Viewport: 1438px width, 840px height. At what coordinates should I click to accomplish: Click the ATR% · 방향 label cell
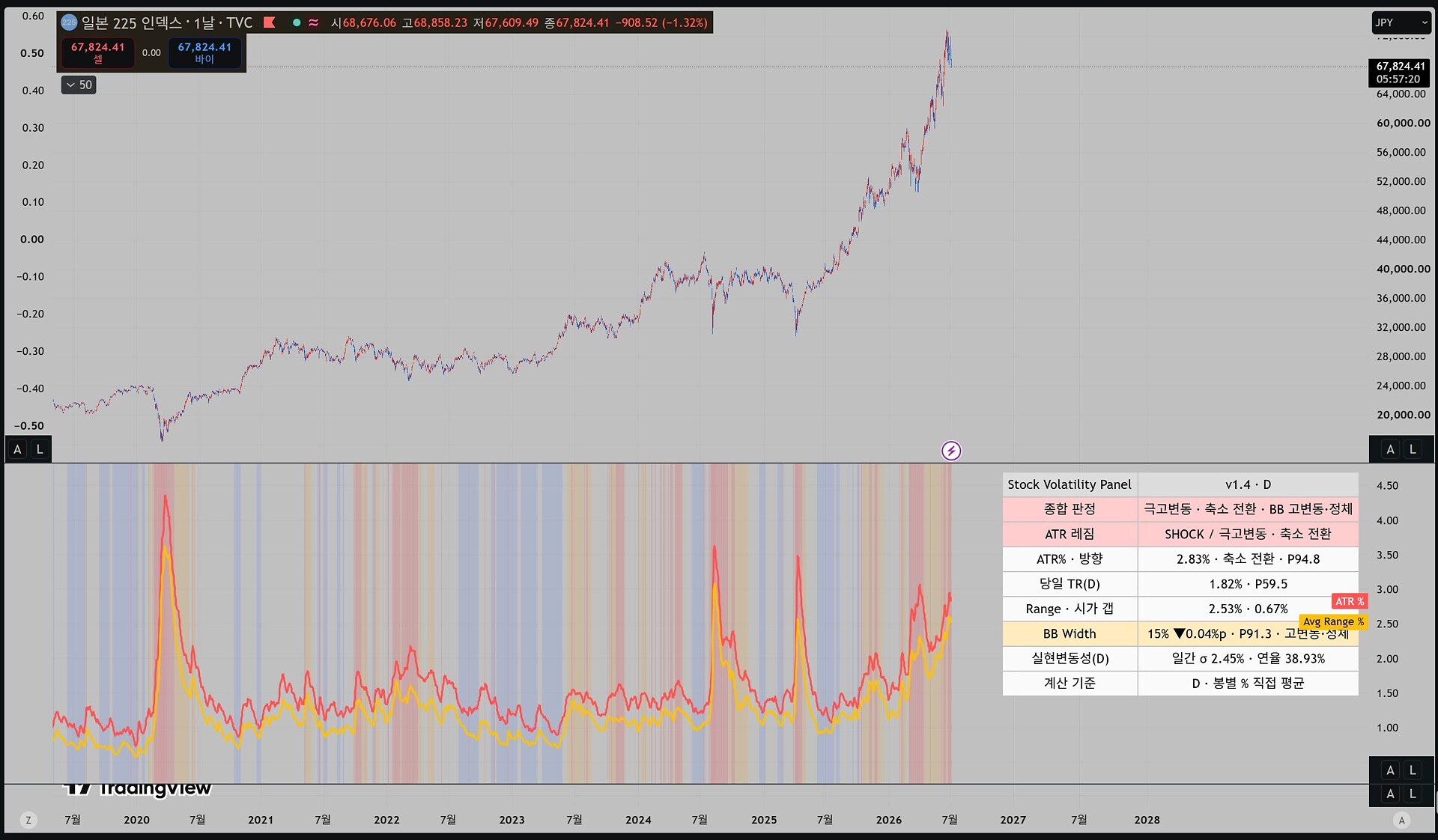coord(1070,559)
